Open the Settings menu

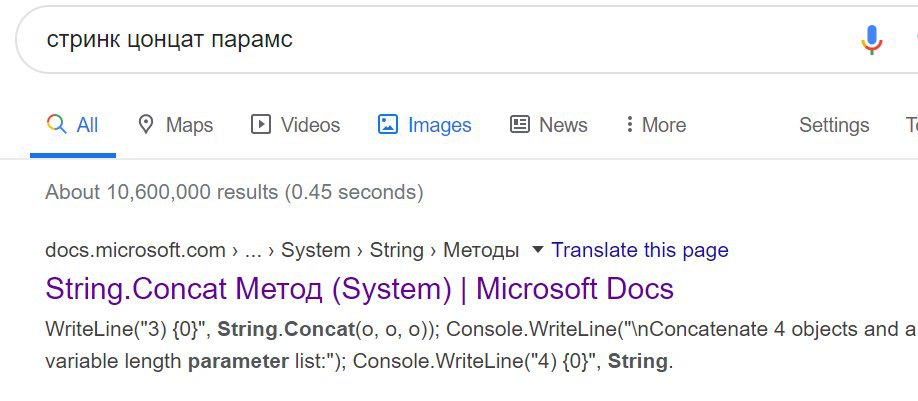[834, 125]
